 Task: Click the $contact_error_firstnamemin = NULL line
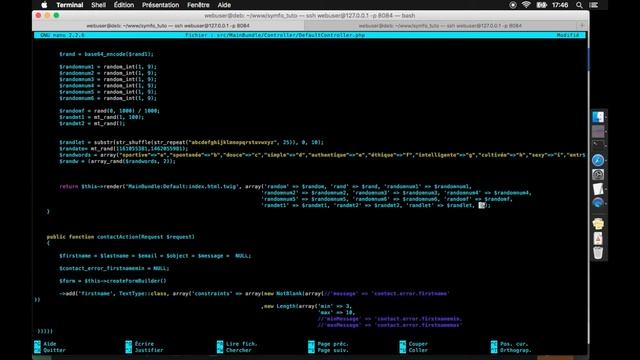[x=114, y=268]
